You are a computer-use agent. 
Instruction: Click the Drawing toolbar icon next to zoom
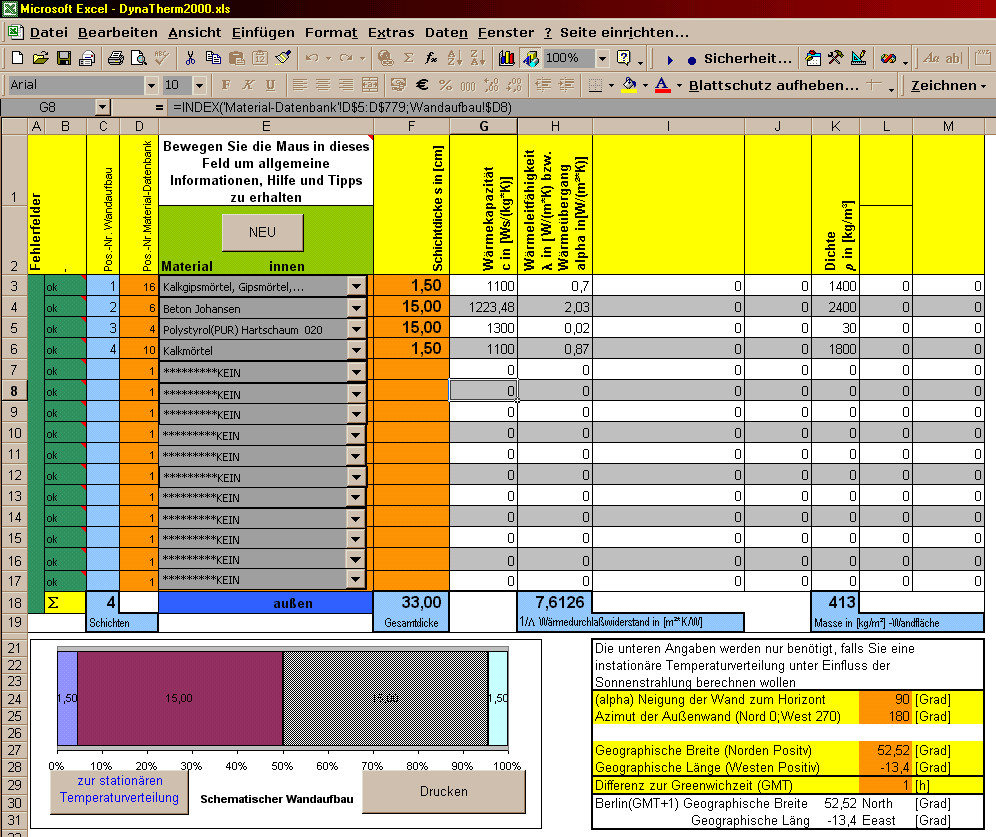(x=530, y=58)
